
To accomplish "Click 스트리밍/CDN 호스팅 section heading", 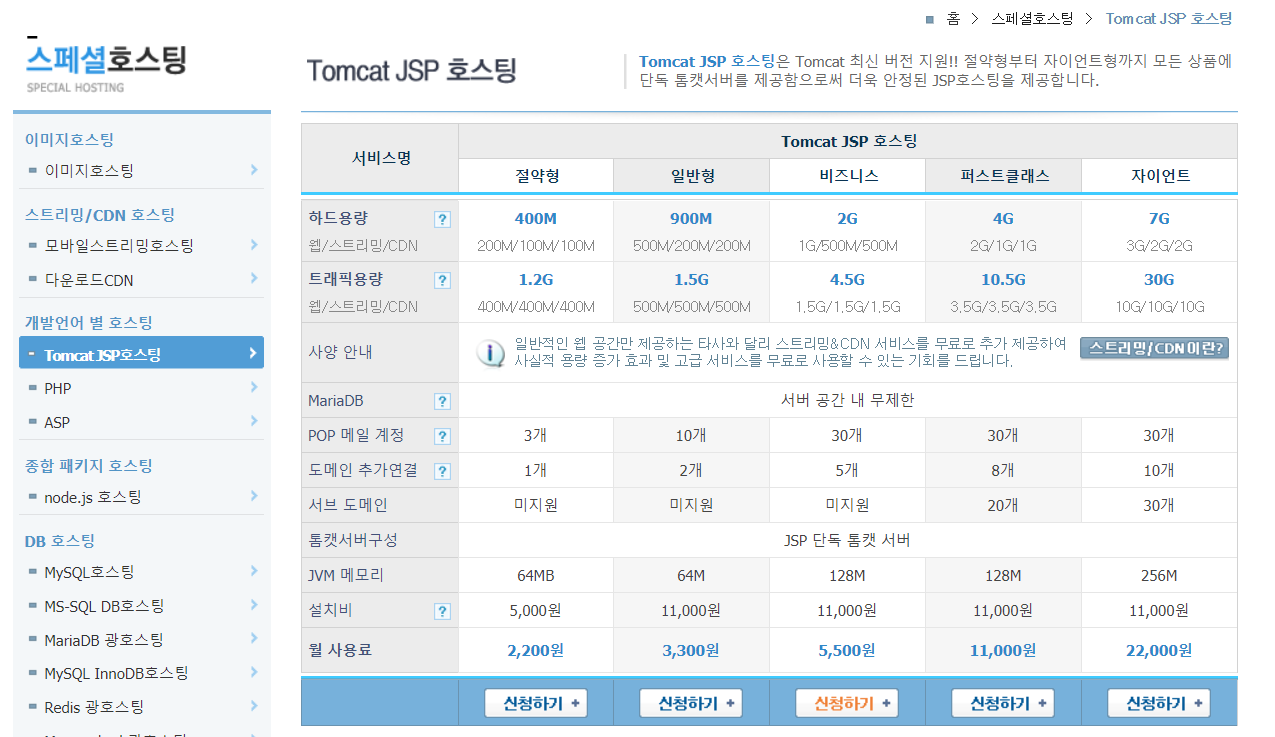I will pos(100,215).
